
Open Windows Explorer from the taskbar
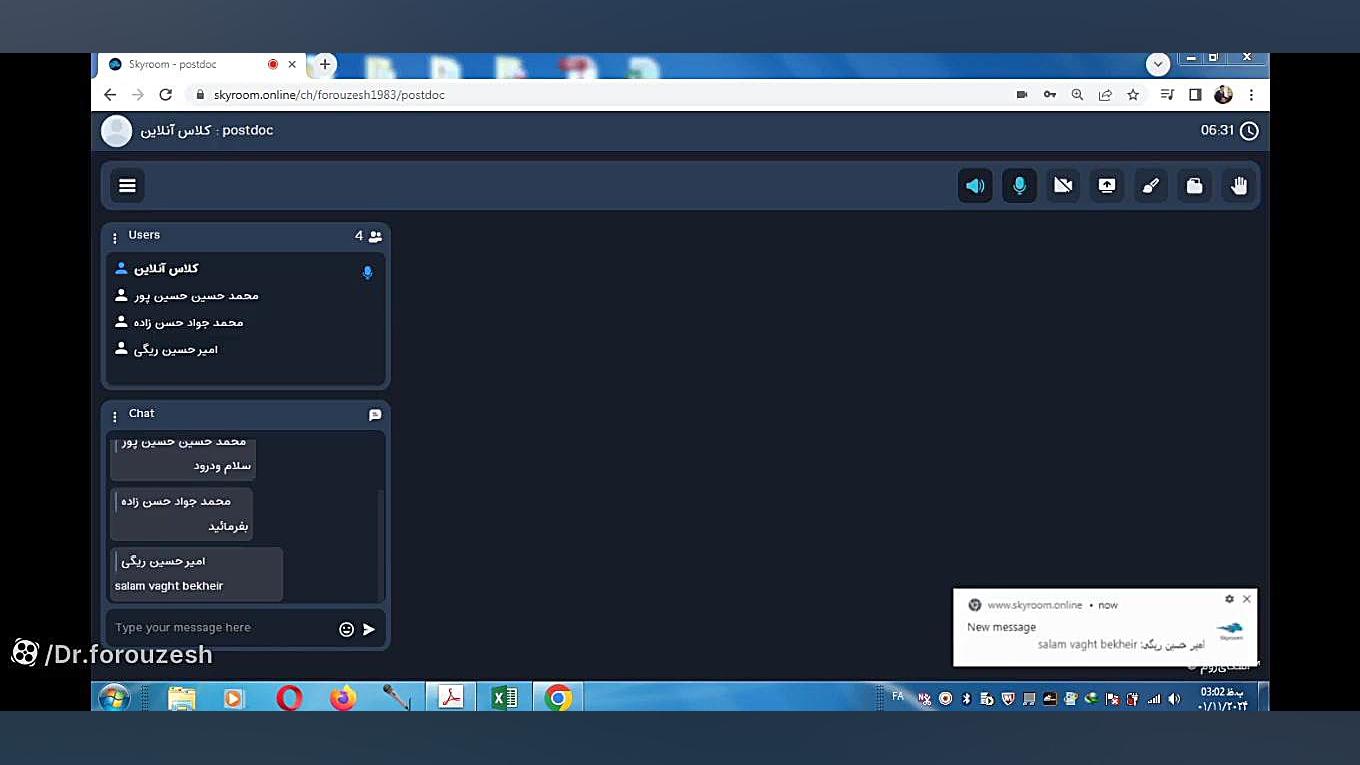(182, 697)
